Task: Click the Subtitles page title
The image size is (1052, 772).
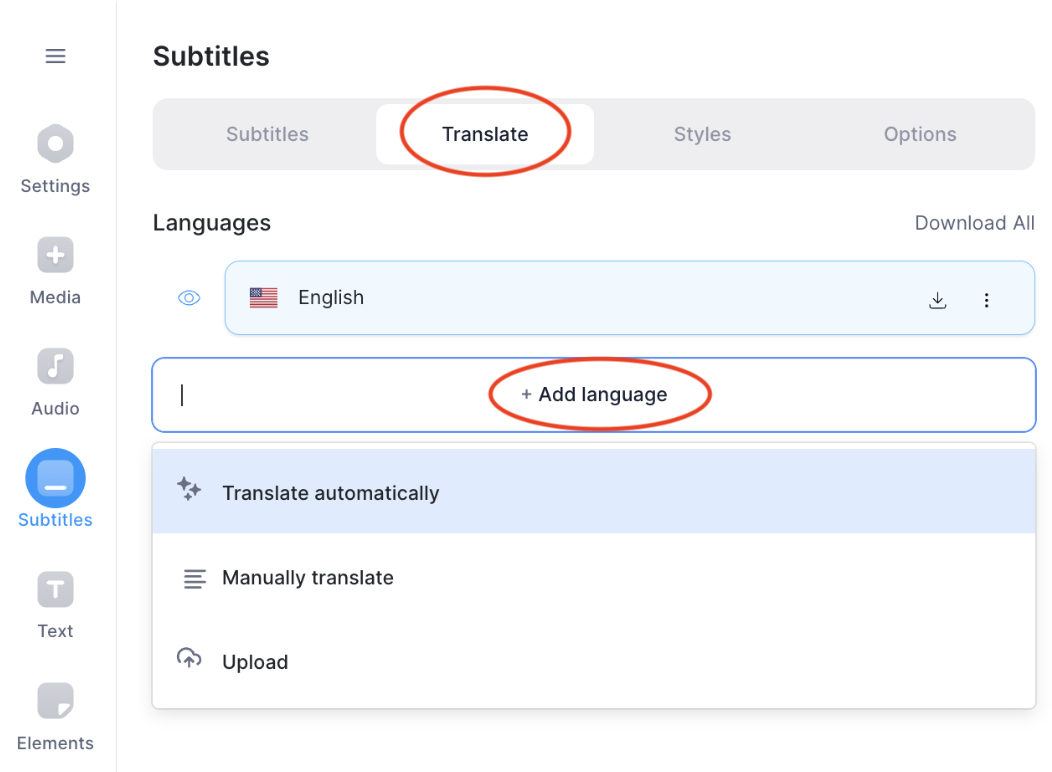Action: tap(211, 56)
